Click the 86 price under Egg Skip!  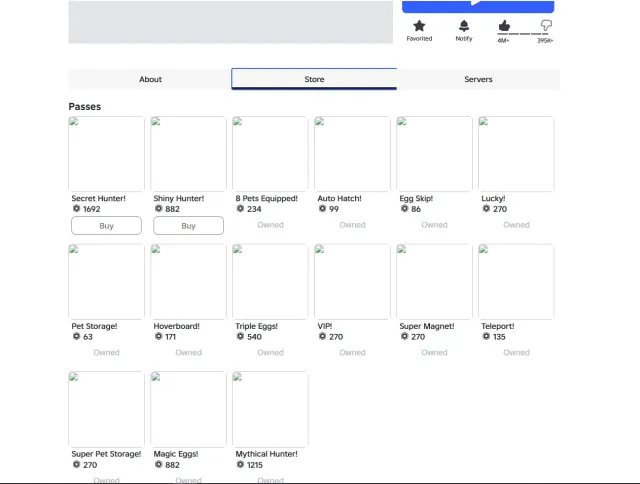tap(416, 209)
